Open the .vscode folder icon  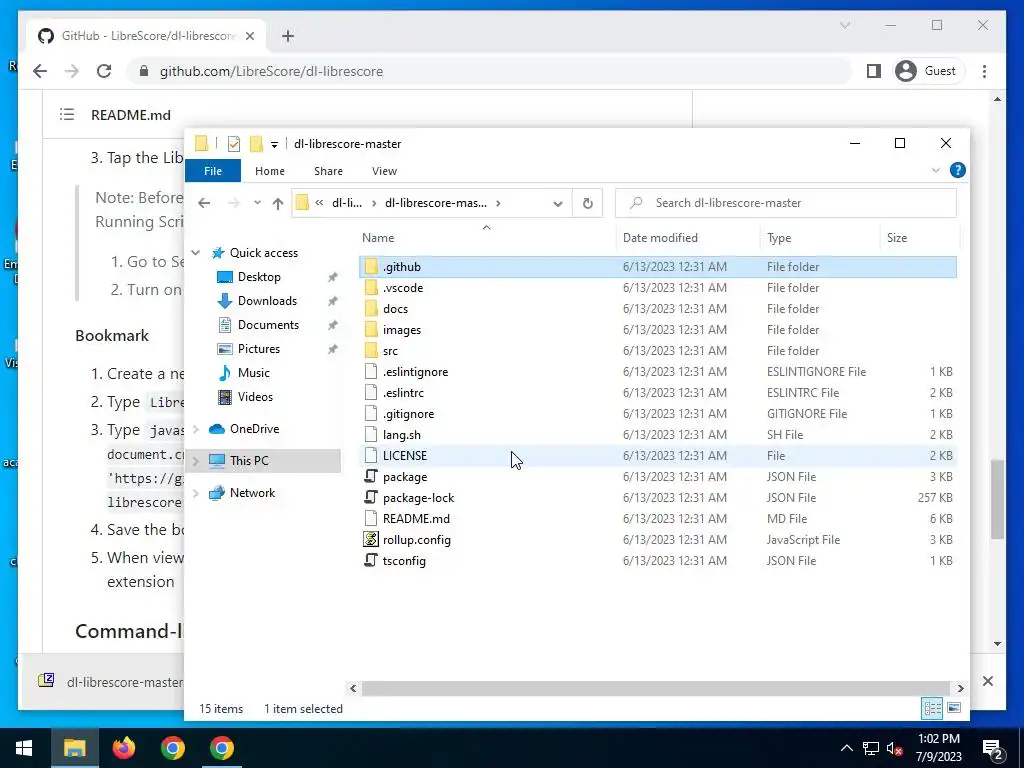(371, 287)
